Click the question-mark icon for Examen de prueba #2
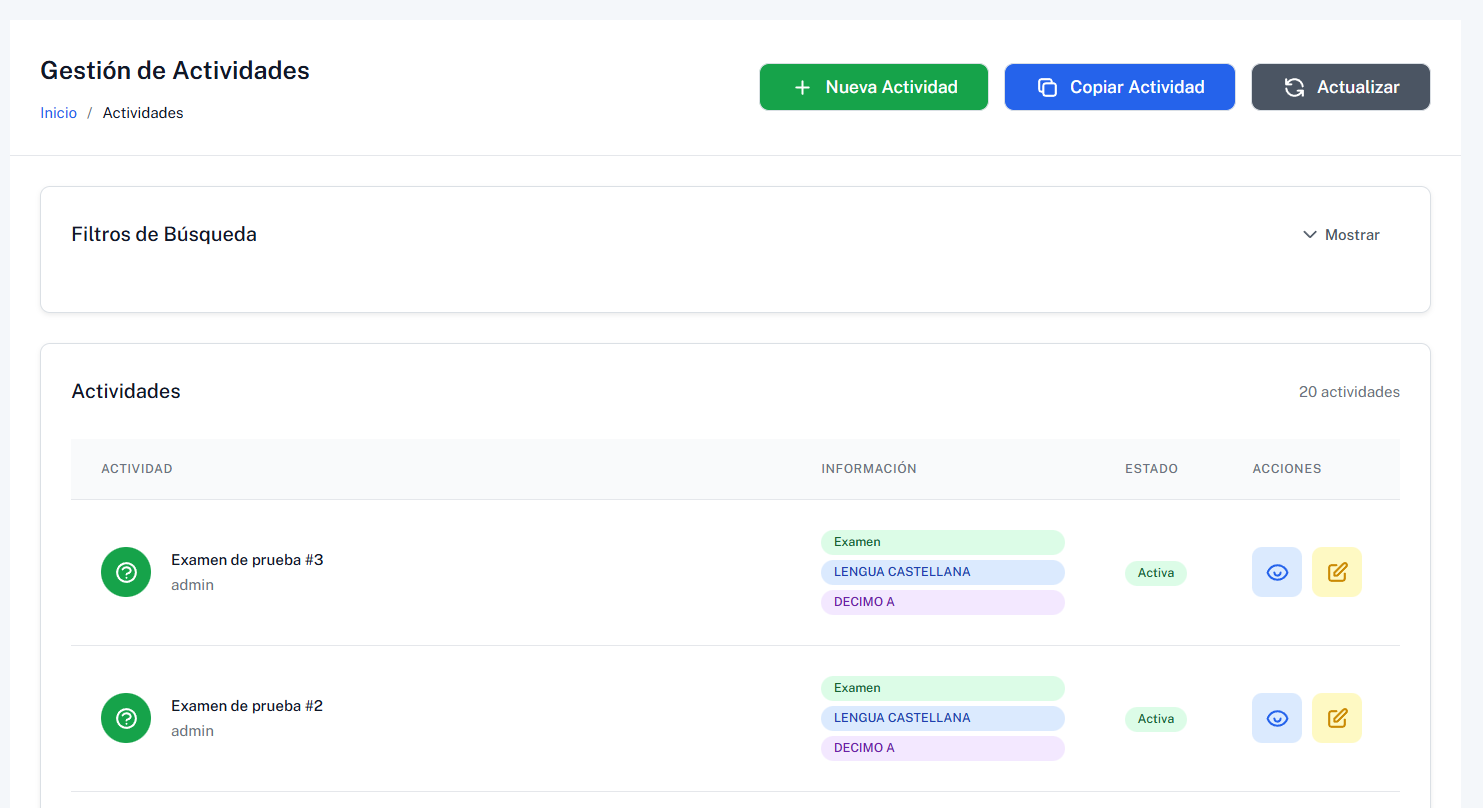Image resolution: width=1483 pixels, height=808 pixels. (126, 718)
